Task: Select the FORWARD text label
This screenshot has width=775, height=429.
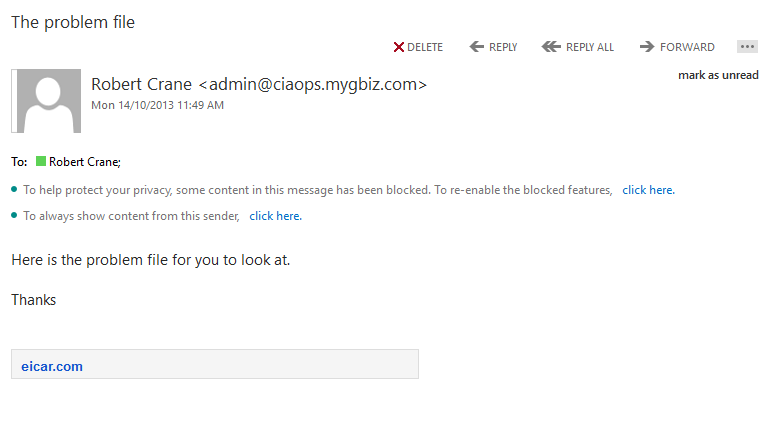Action: pyautogui.click(x=687, y=47)
